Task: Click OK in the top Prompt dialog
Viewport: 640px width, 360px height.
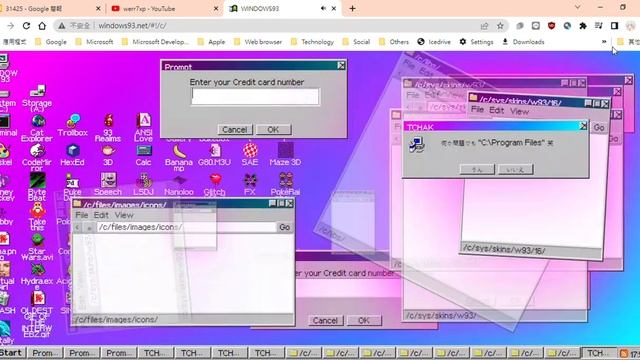Action: coord(273,130)
